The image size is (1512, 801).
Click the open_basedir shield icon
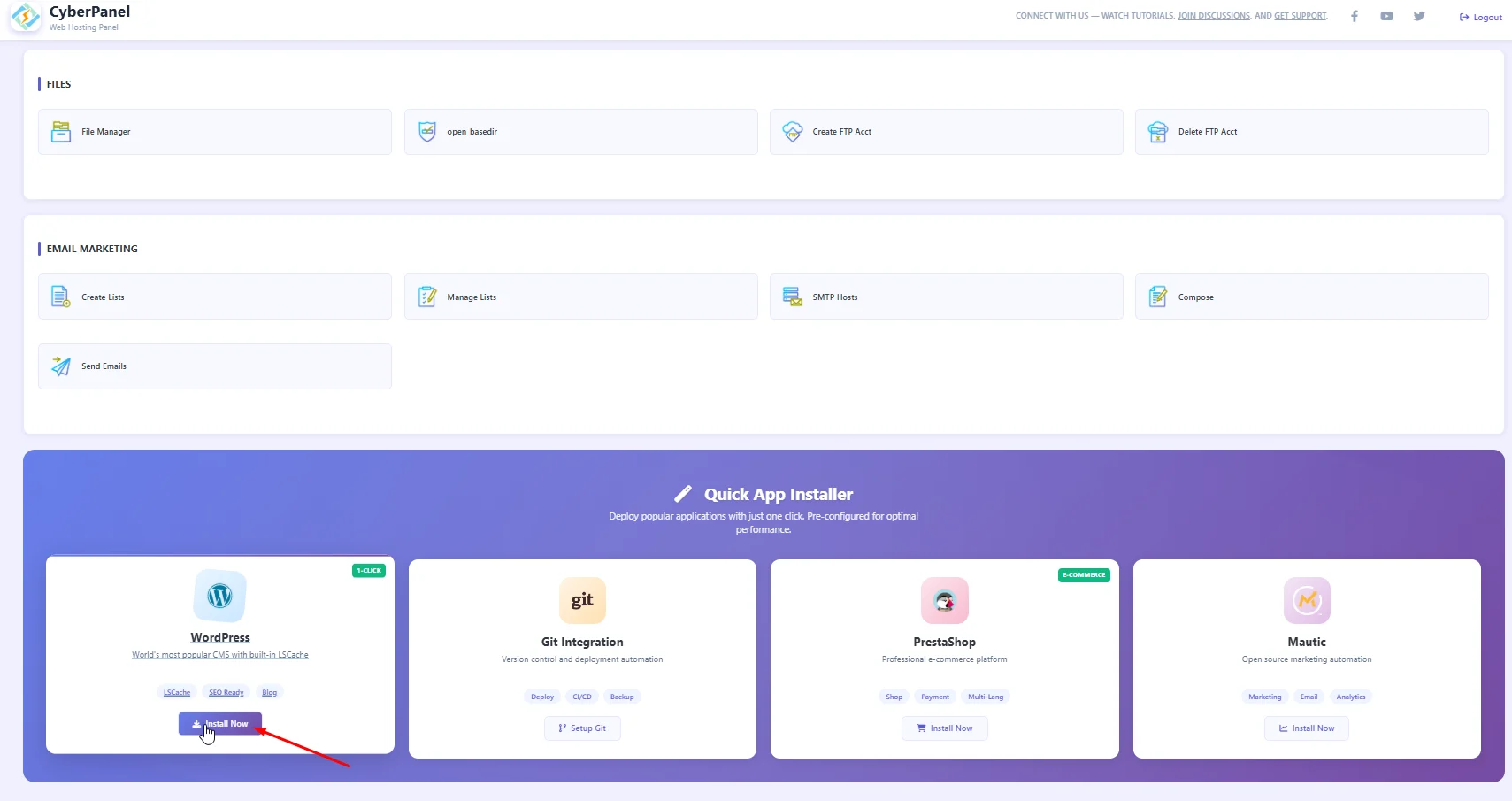point(427,132)
